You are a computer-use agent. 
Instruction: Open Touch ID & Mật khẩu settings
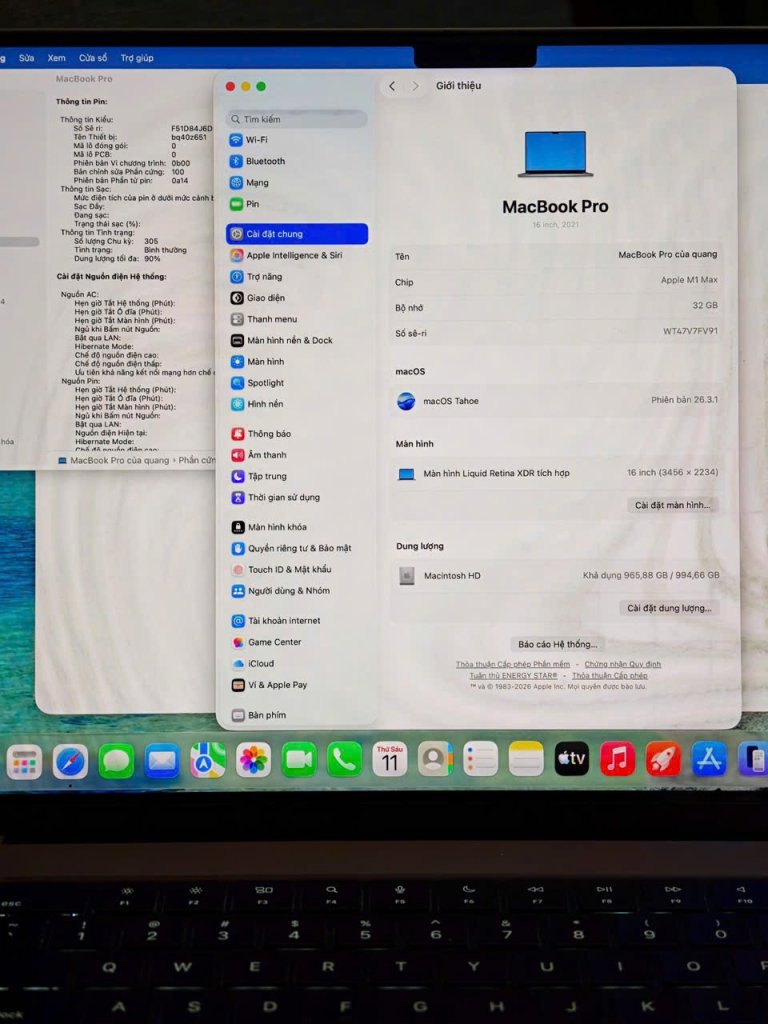[x=281, y=569]
